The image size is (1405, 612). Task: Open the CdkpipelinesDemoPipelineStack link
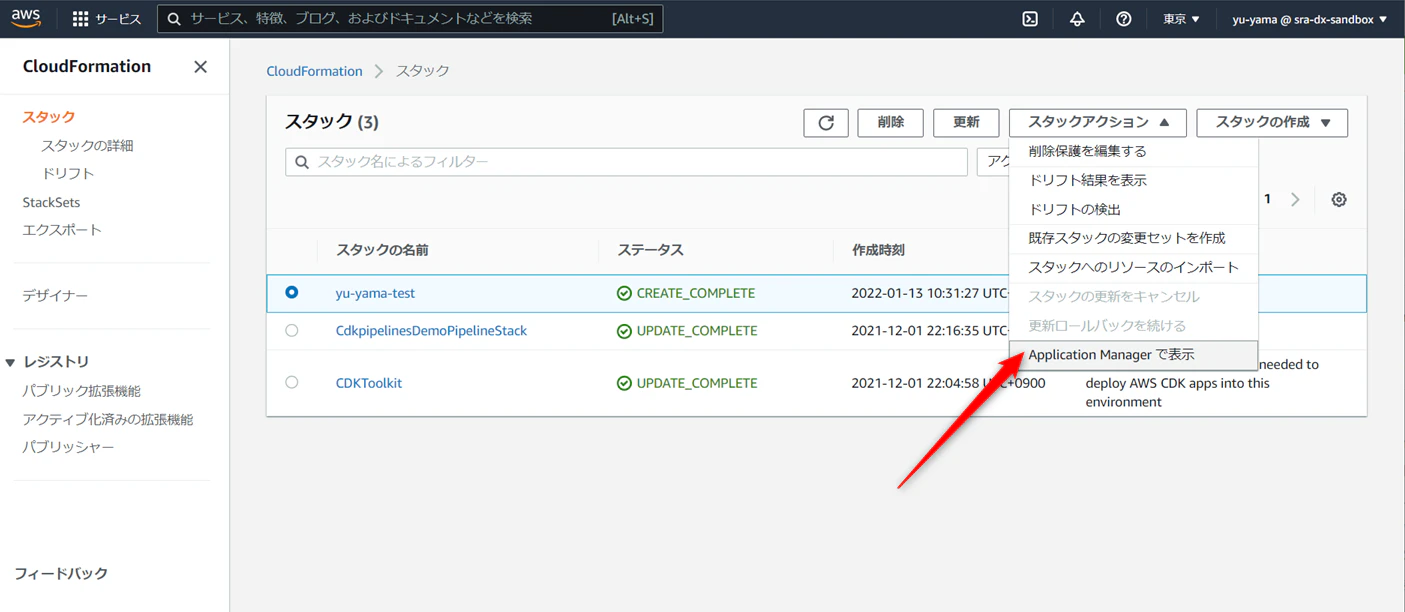pyautogui.click(x=431, y=330)
